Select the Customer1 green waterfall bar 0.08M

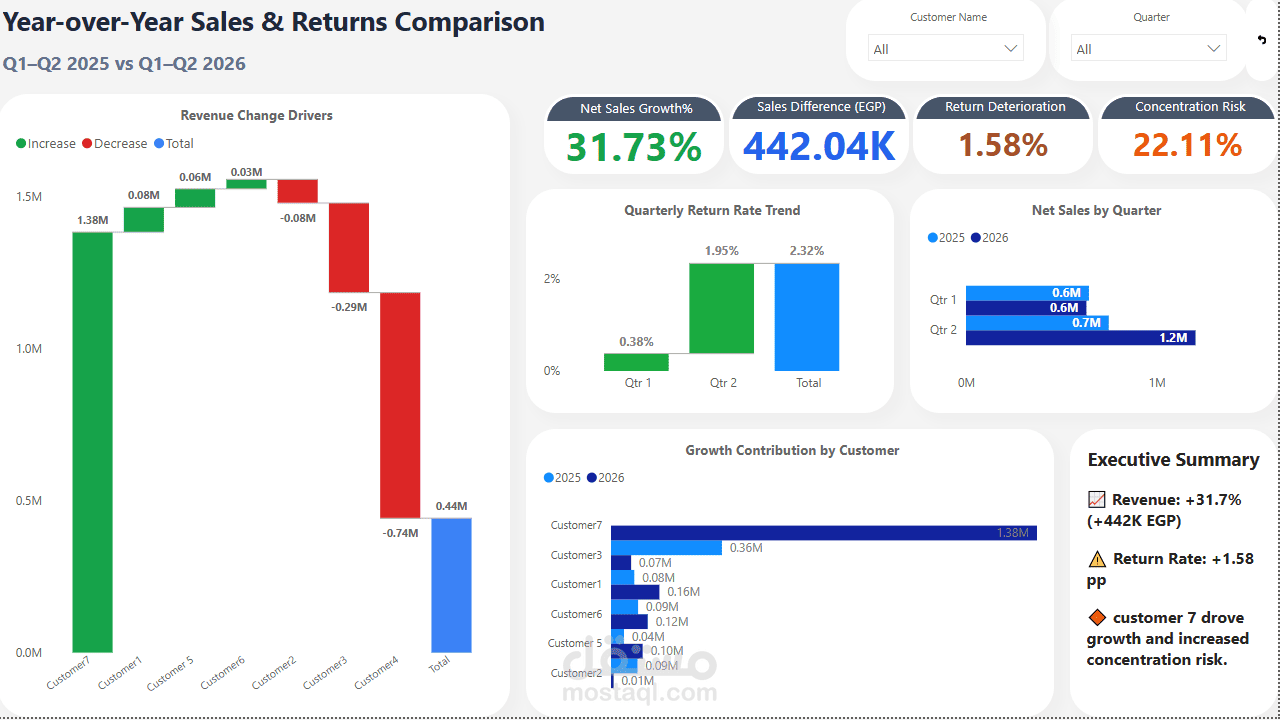(x=143, y=220)
